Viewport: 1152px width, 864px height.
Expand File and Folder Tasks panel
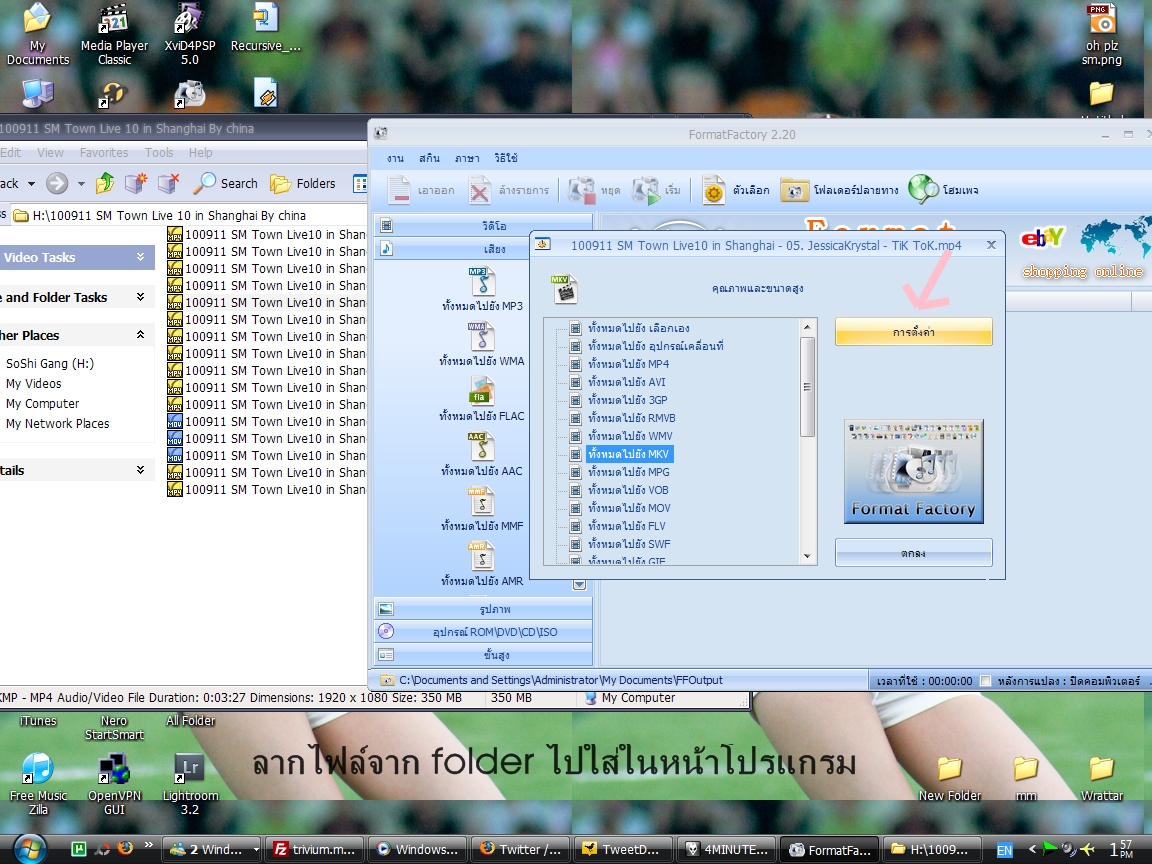[x=140, y=297]
